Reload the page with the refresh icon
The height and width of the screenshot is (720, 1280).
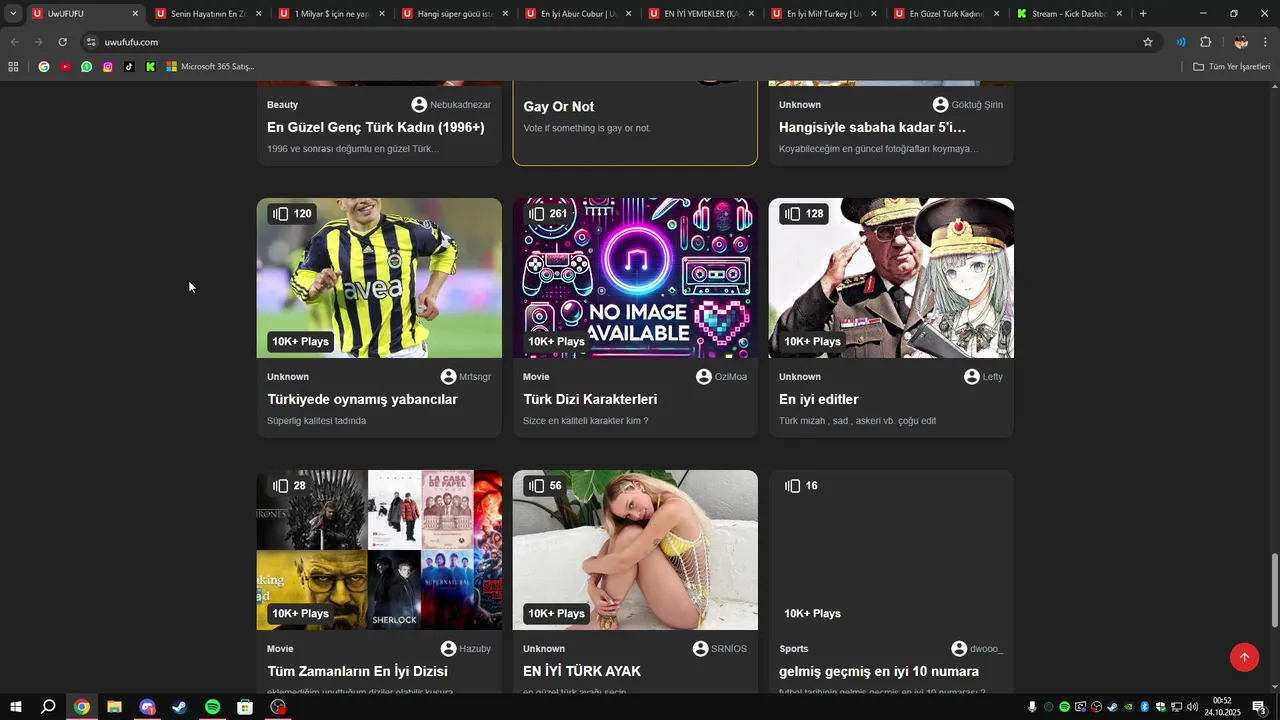tap(62, 42)
